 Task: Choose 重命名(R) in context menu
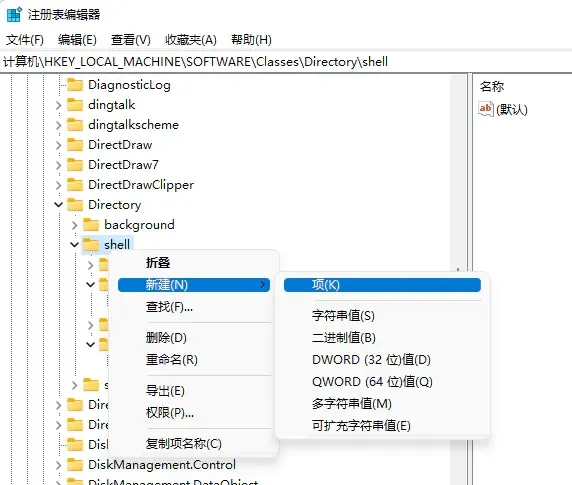click(x=194, y=360)
